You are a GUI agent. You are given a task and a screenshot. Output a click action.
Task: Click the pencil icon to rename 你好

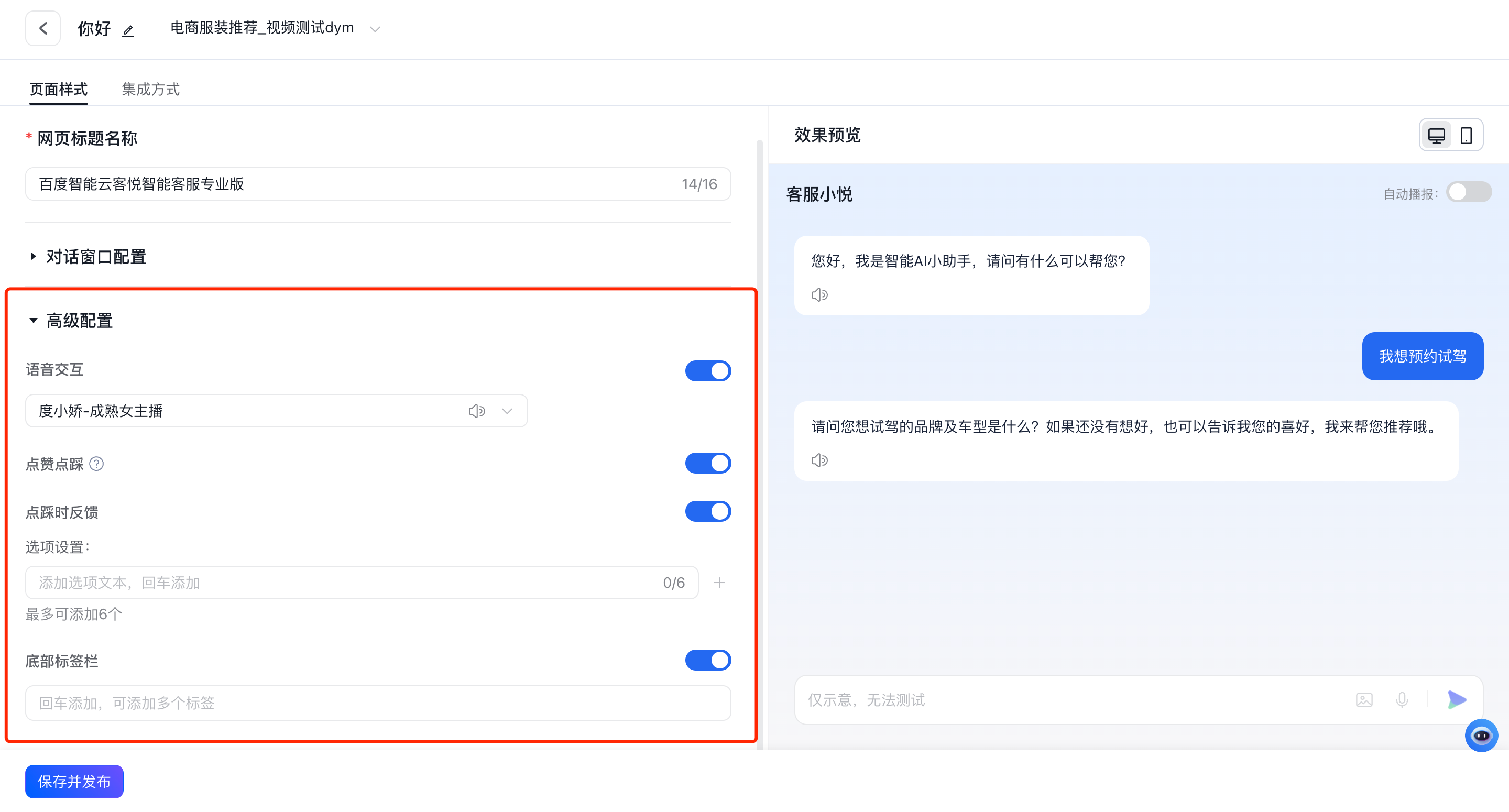coord(128,30)
